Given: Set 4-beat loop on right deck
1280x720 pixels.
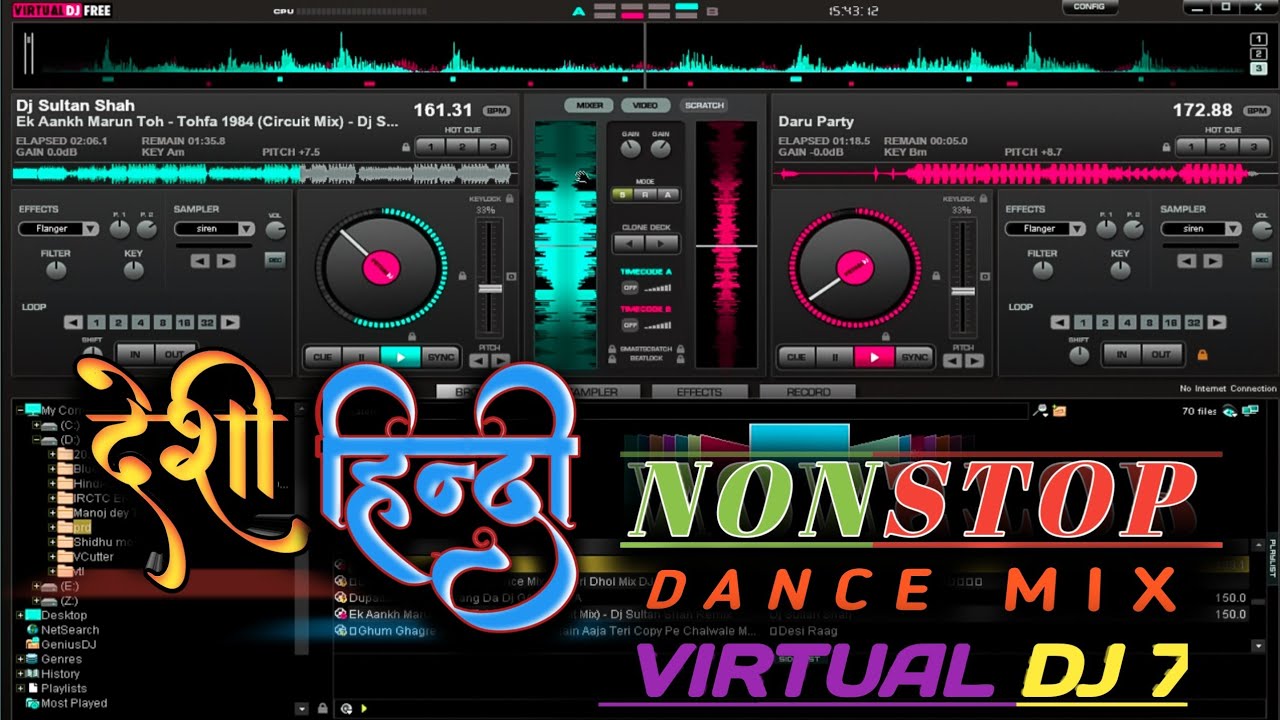Looking at the screenshot, I should coord(1126,322).
